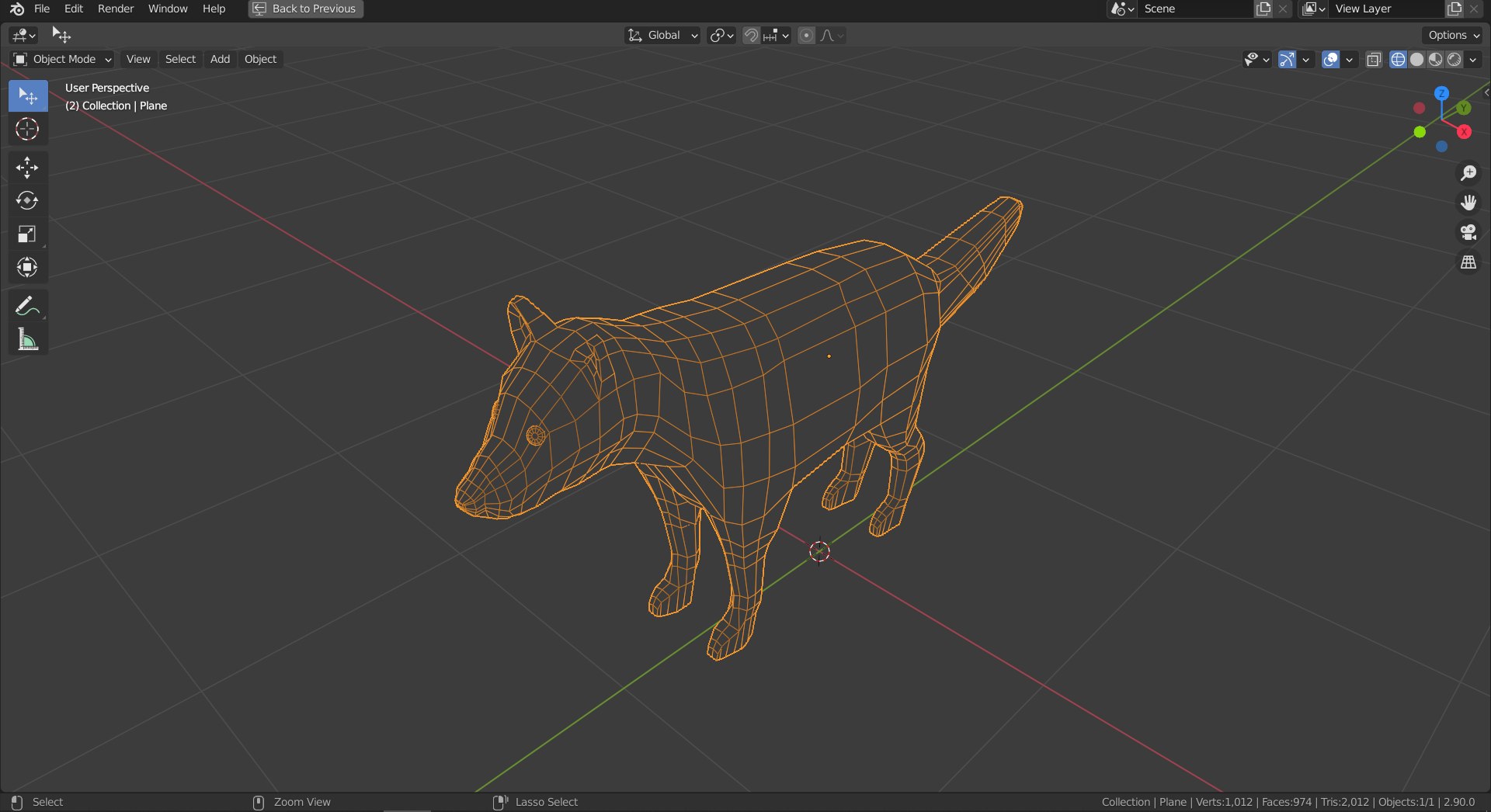
Task: Click the Blender logo menu icon
Action: click(x=17, y=9)
